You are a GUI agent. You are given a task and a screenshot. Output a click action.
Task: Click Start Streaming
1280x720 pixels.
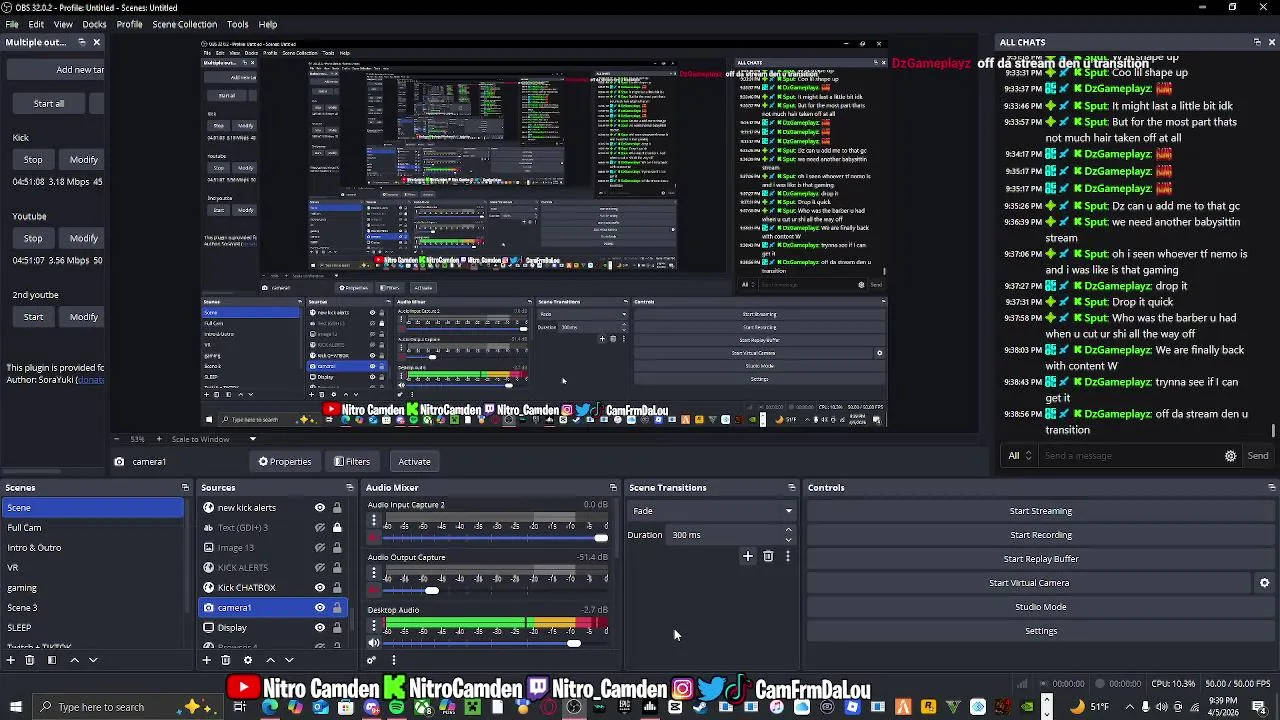(1040, 511)
